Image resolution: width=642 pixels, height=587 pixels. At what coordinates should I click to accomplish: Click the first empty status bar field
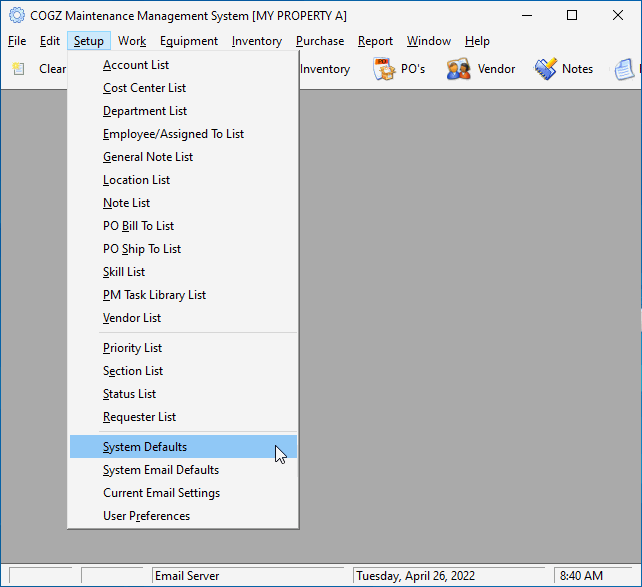(x=41, y=576)
